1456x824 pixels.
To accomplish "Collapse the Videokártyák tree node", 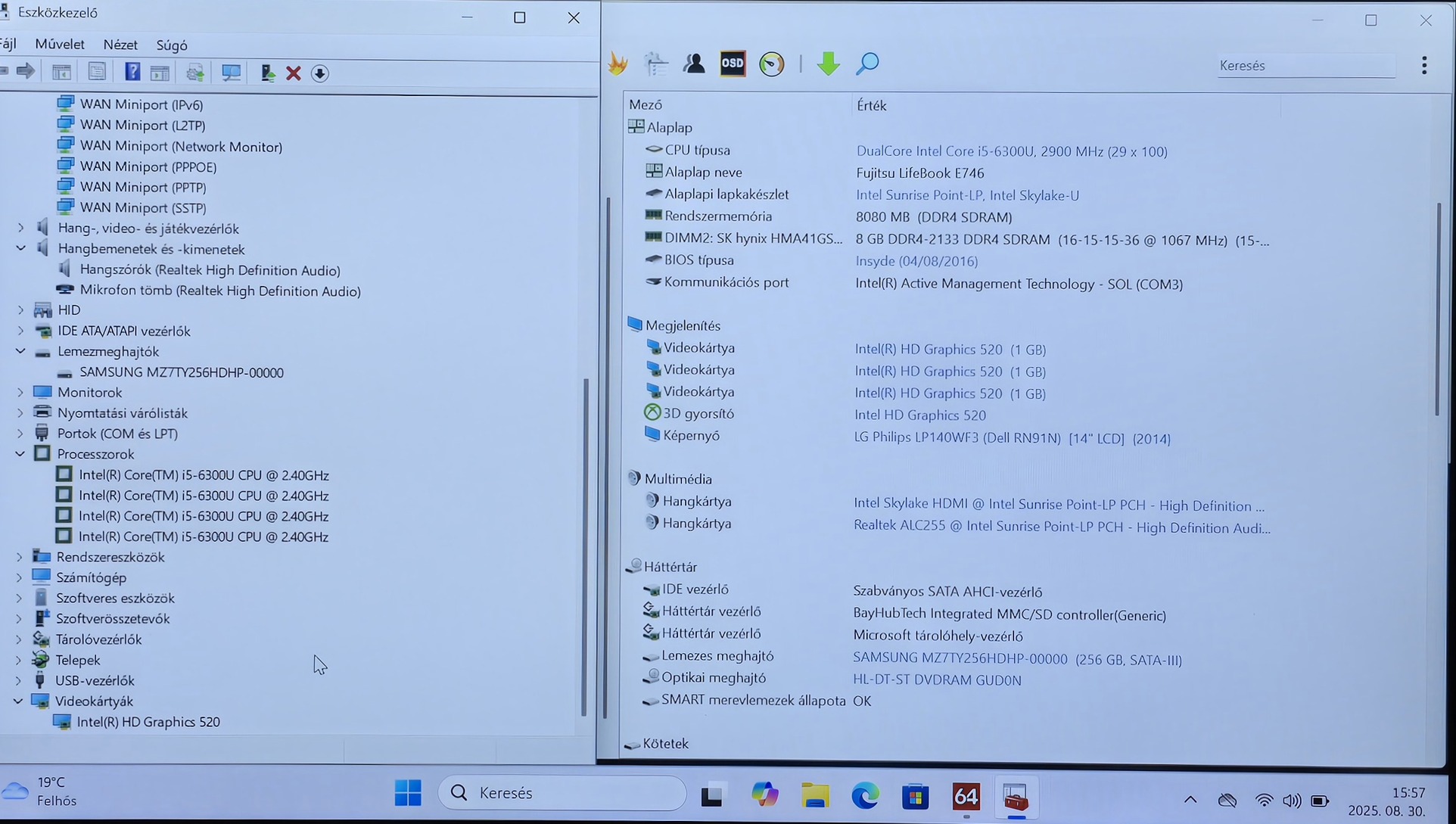I will click(x=18, y=701).
